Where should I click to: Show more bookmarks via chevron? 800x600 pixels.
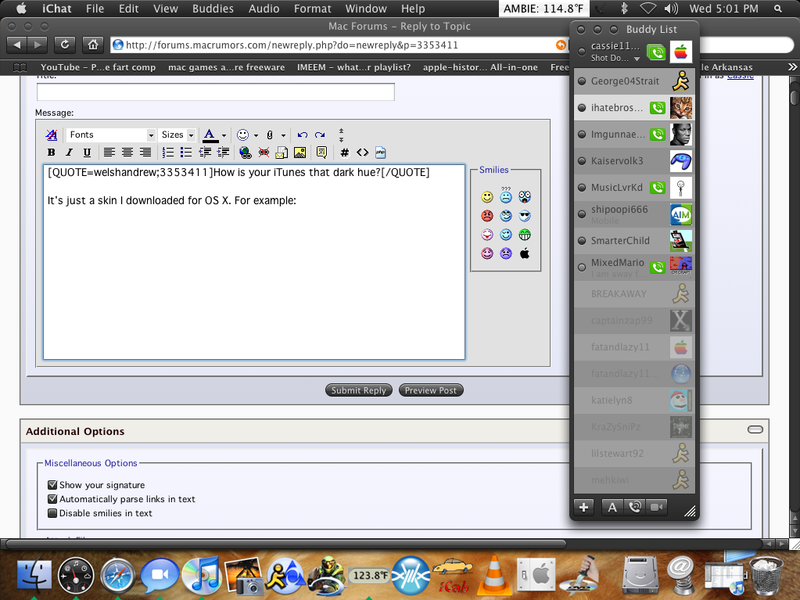click(x=792, y=67)
